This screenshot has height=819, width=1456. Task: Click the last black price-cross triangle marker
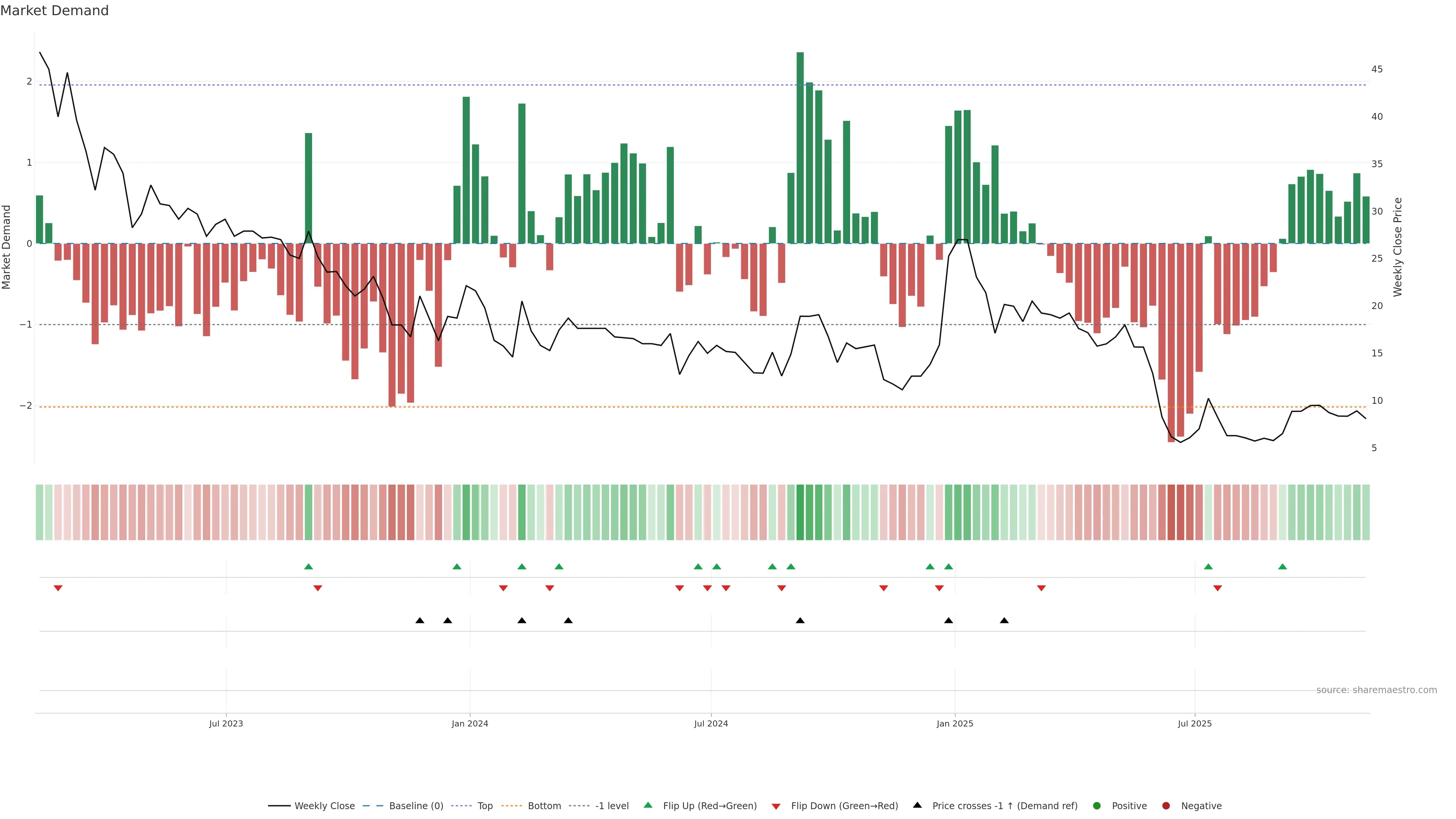tap(1004, 621)
